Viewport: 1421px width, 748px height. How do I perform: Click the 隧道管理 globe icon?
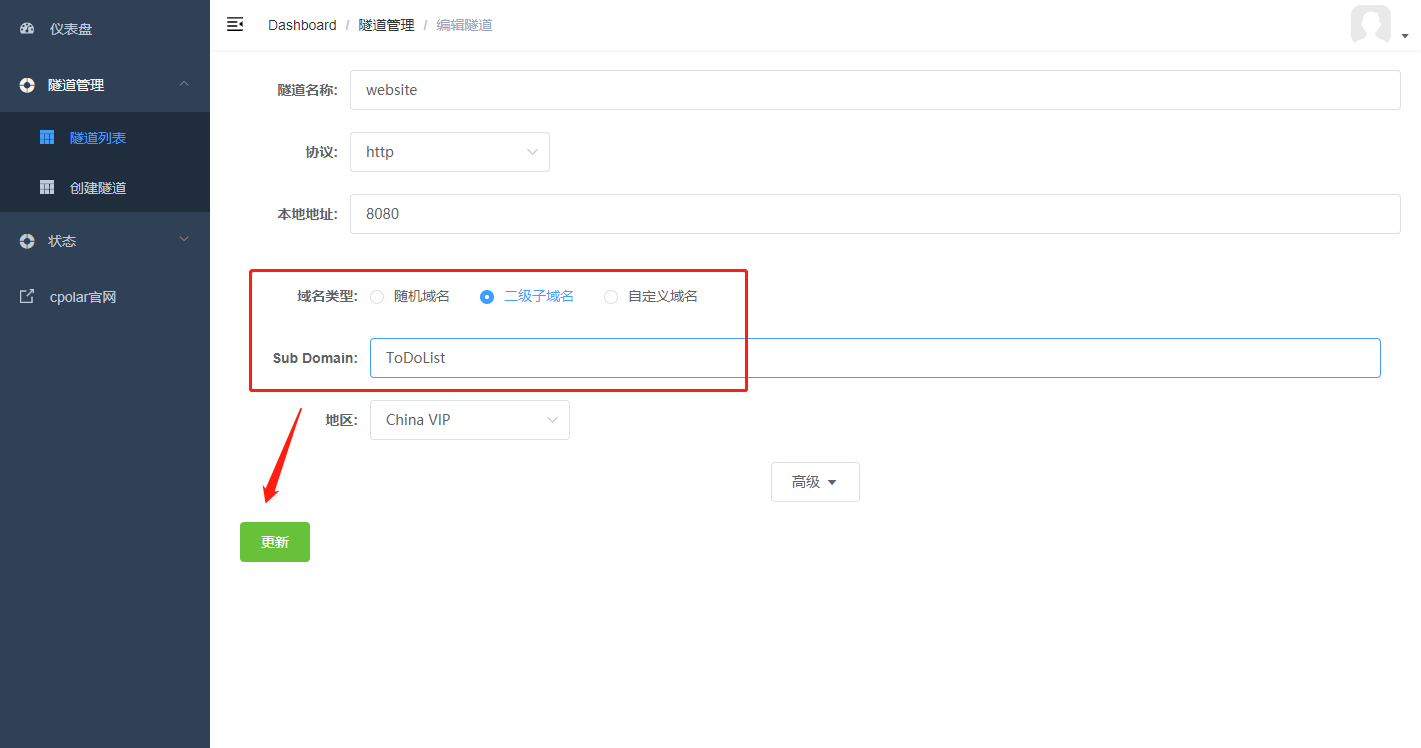[x=27, y=85]
